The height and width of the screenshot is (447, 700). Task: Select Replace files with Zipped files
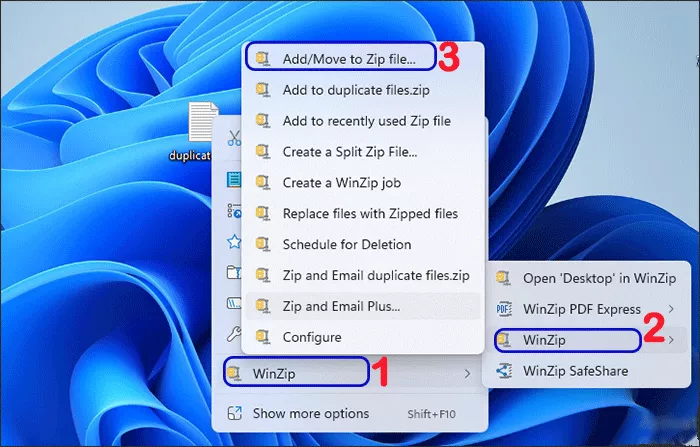pos(362,213)
